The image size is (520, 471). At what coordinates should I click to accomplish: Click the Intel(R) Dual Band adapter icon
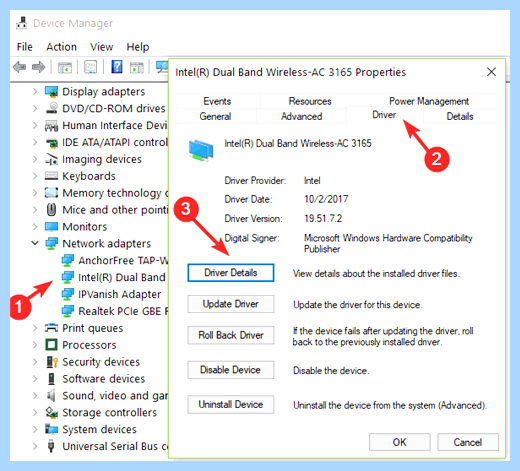pyautogui.click(x=68, y=278)
